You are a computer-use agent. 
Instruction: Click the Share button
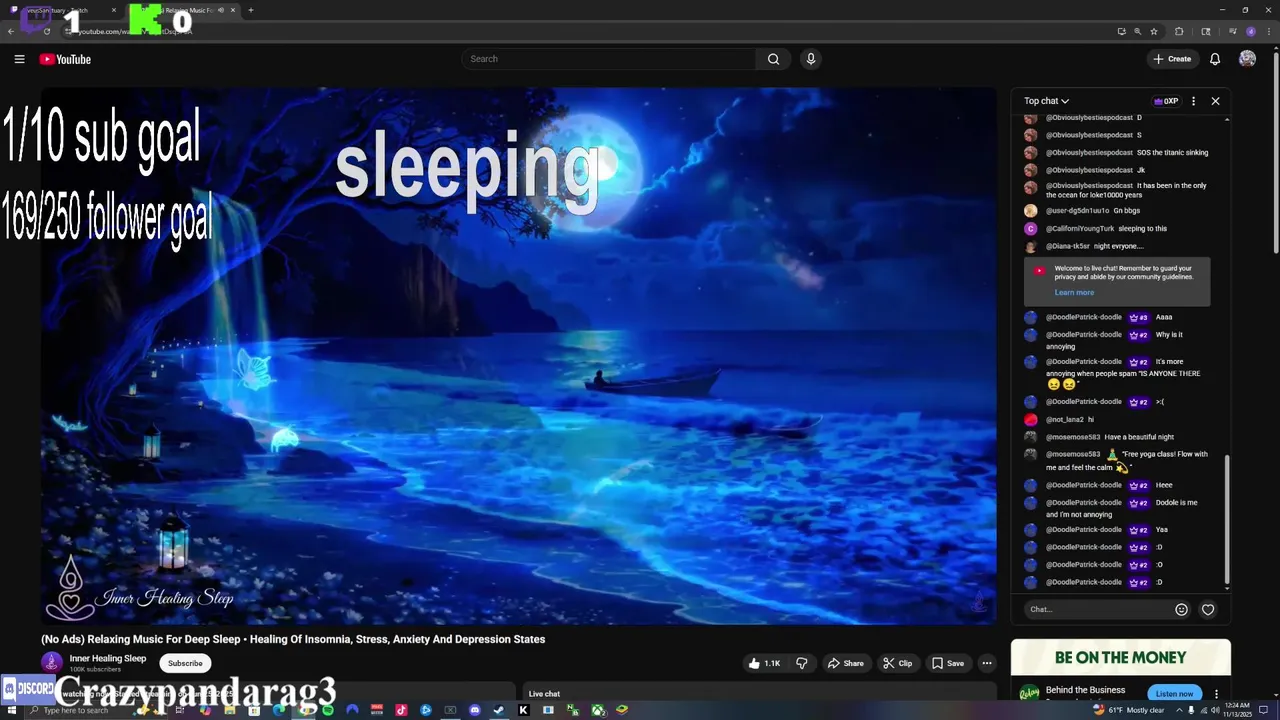pos(845,663)
